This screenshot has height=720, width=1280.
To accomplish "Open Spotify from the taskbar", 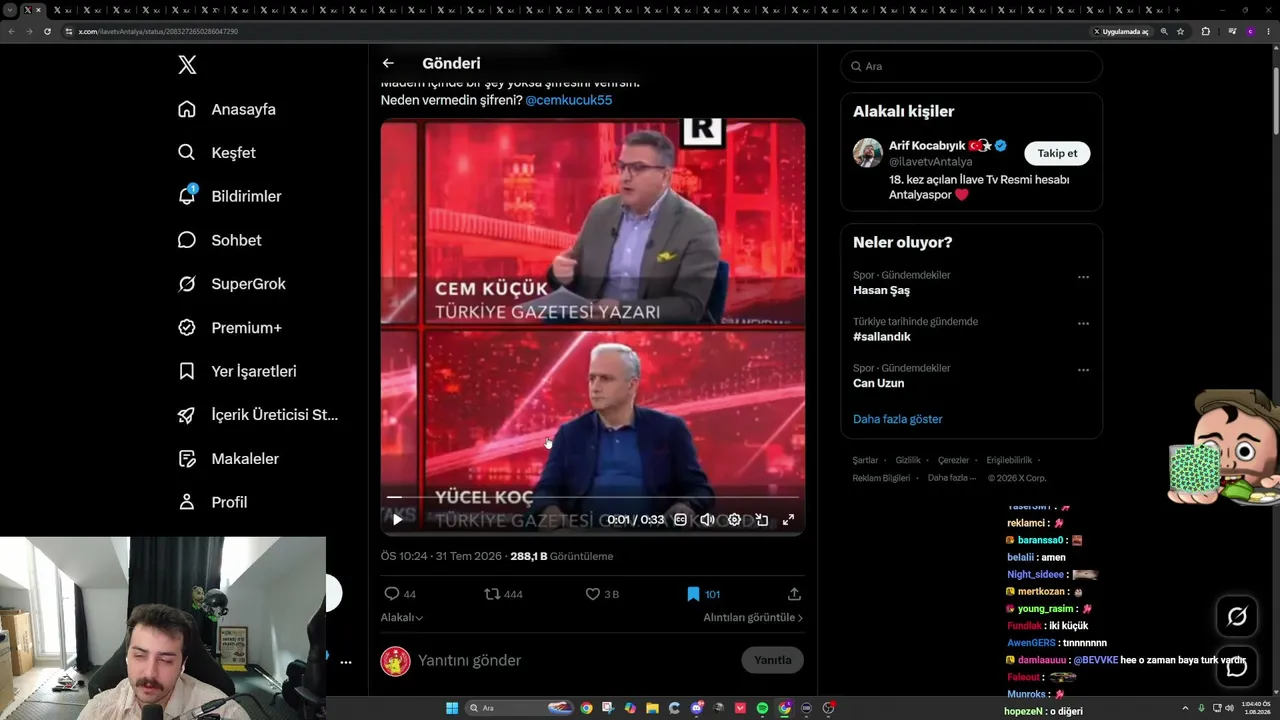I will [x=762, y=708].
